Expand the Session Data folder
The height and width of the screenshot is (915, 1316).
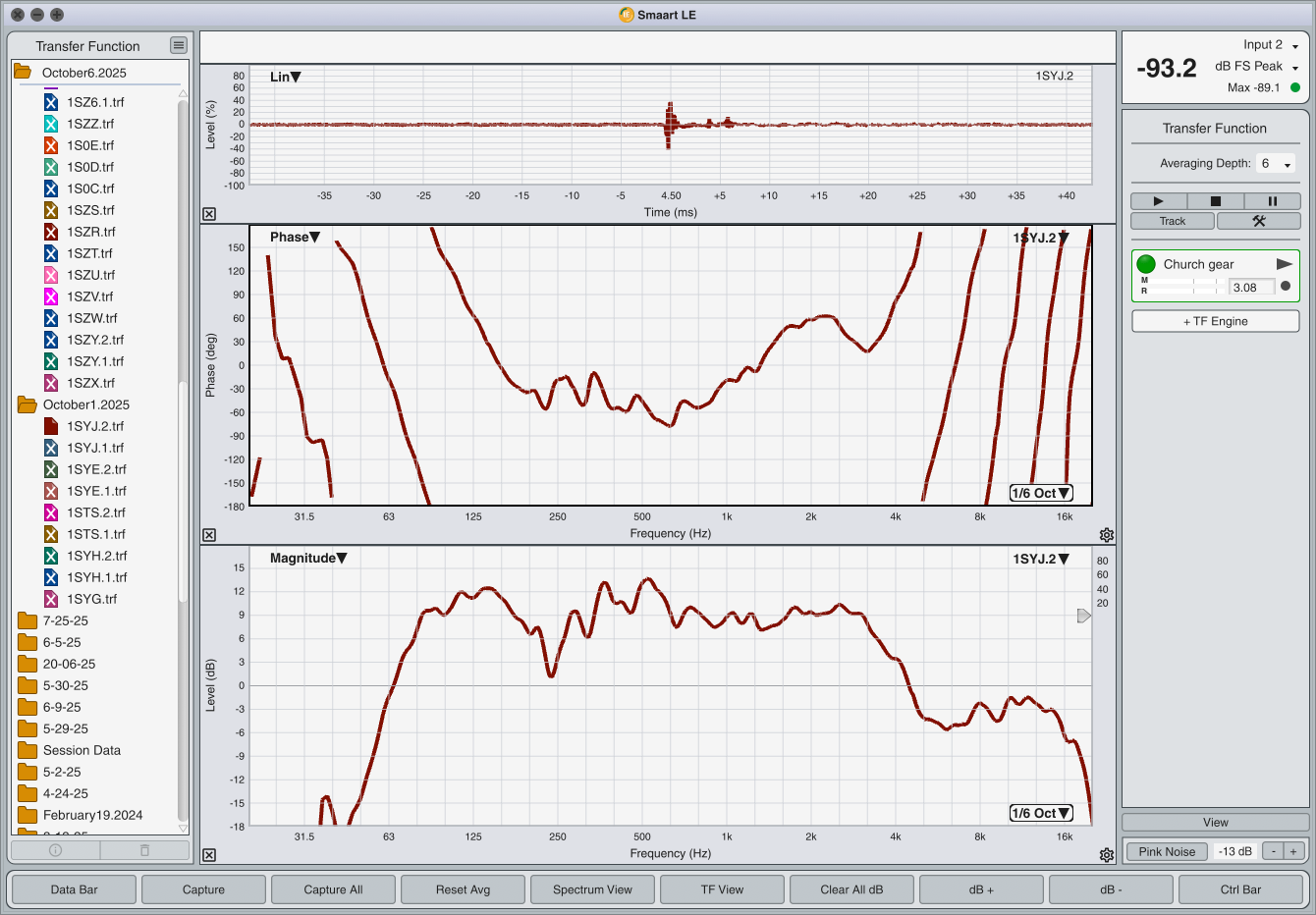click(27, 750)
